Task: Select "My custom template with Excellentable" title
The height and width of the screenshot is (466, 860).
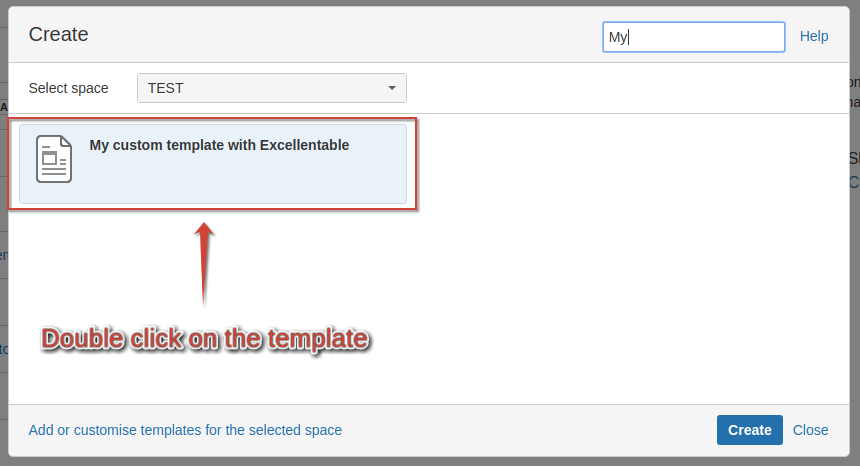Action: pyautogui.click(x=219, y=145)
